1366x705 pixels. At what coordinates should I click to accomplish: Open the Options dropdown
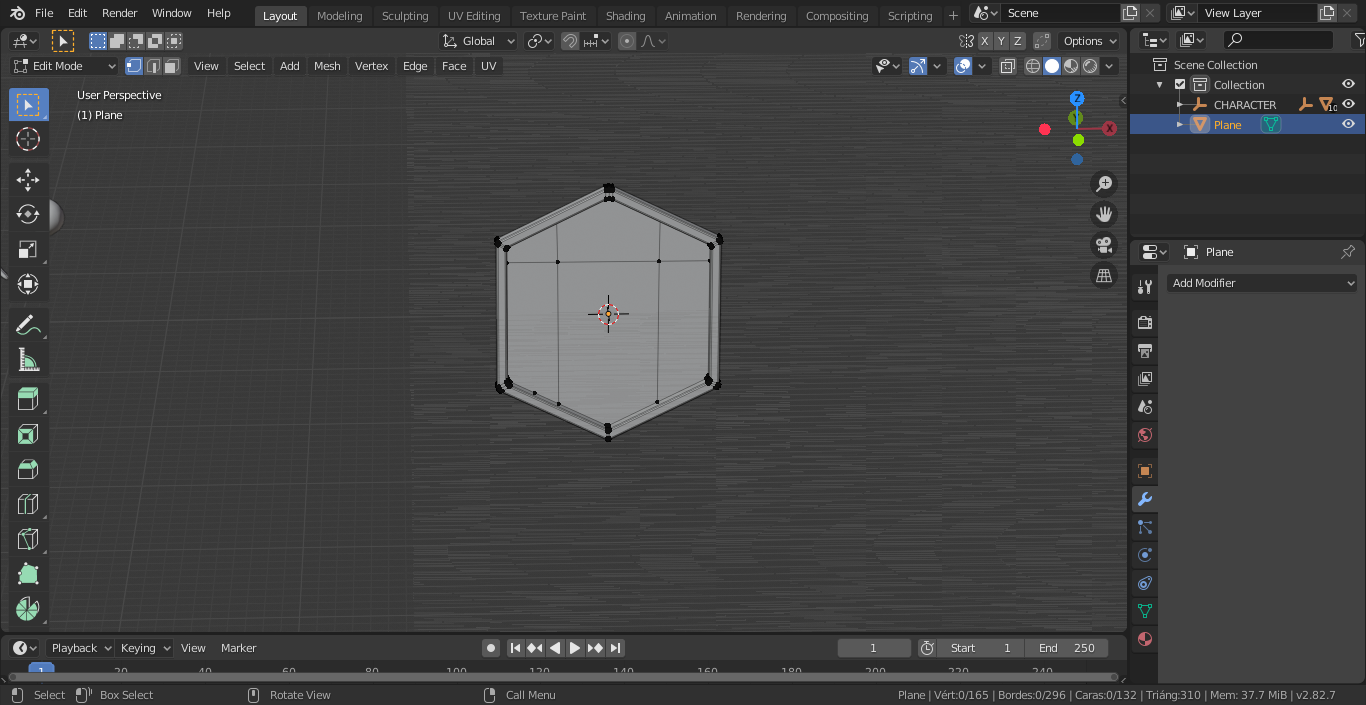tap(1090, 41)
